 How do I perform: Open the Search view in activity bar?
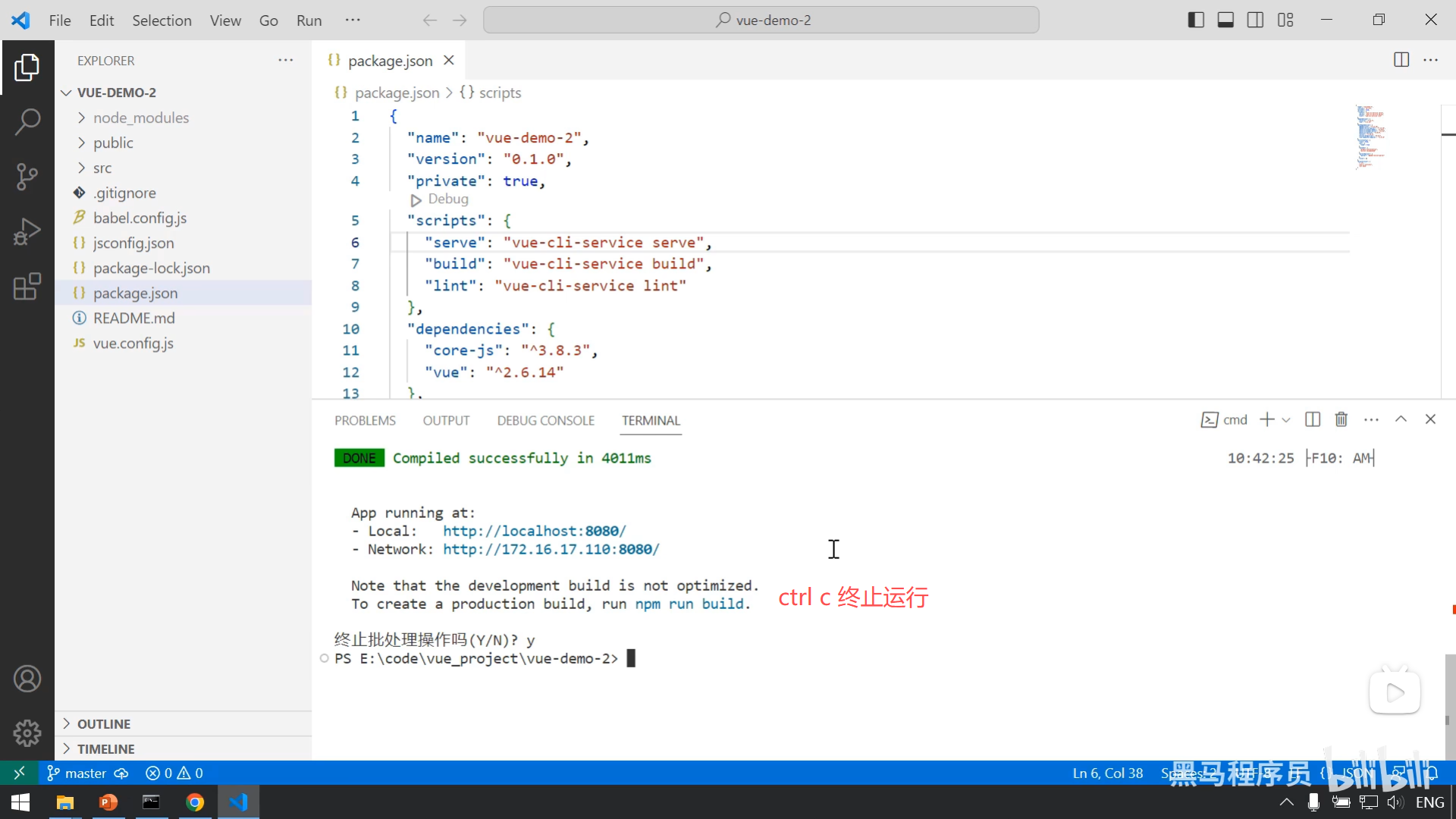pos(27,121)
